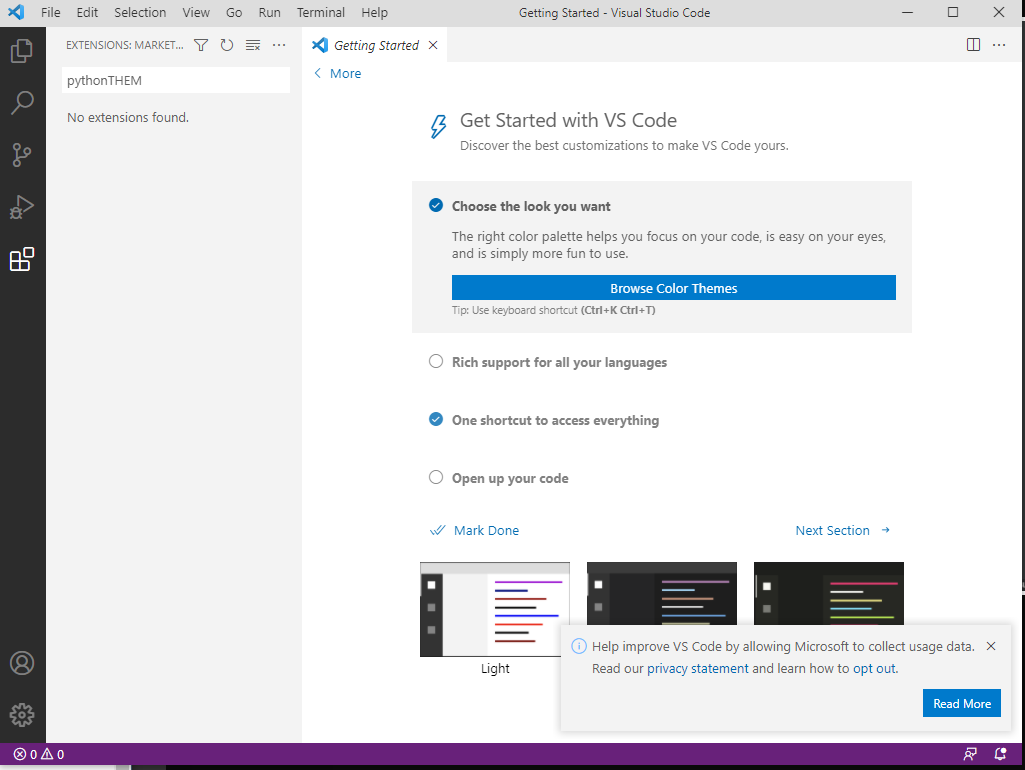Open editor more actions ellipsis
Image resolution: width=1025 pixels, height=770 pixels.
pos(999,44)
